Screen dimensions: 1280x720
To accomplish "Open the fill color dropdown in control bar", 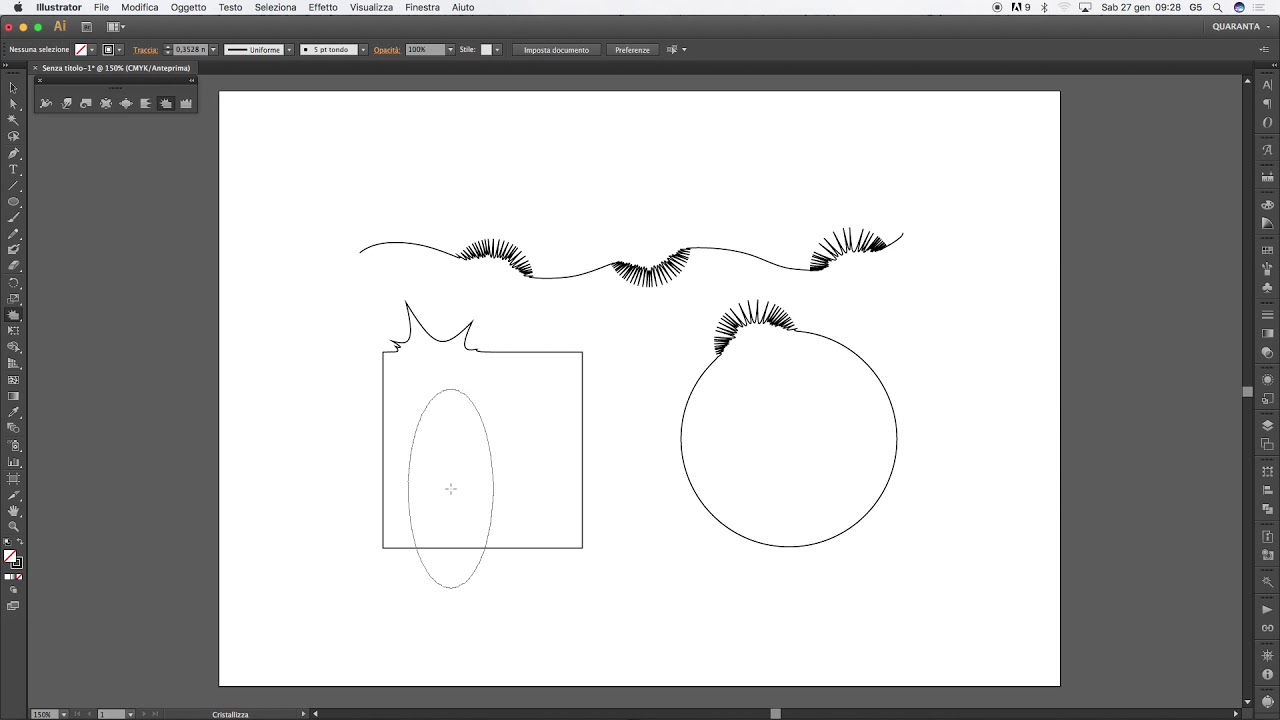I will tap(92, 49).
